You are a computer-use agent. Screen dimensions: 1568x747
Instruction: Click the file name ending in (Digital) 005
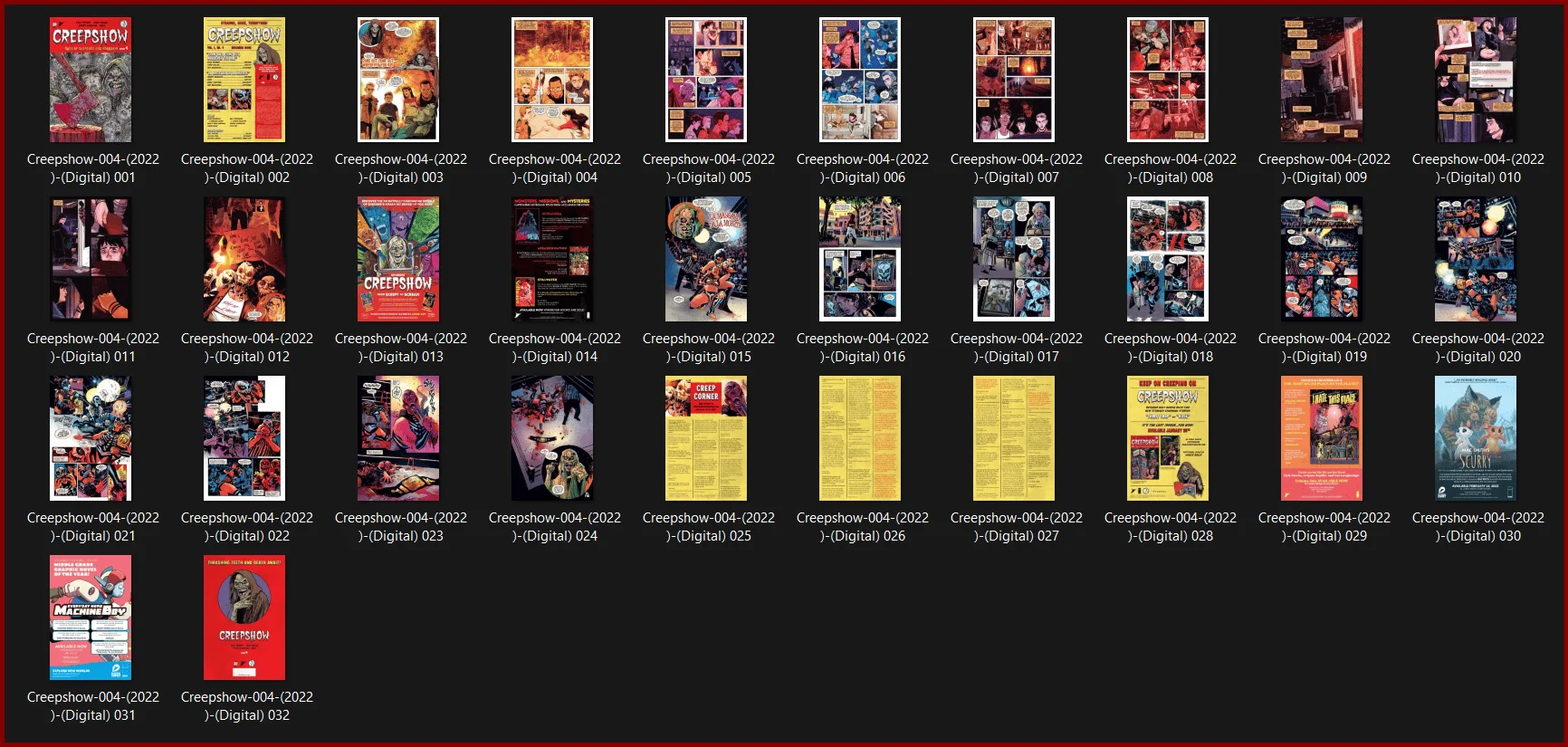(709, 168)
